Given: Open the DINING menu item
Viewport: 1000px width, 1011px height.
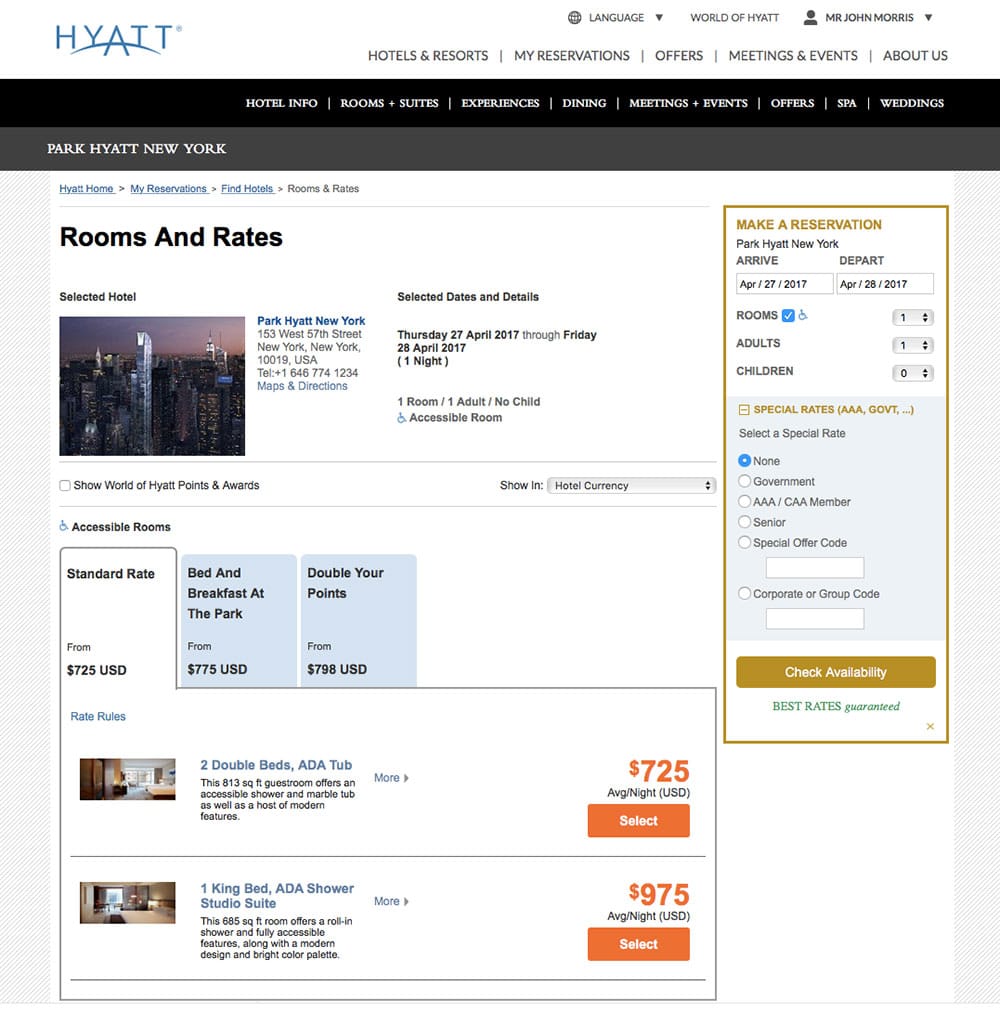Looking at the screenshot, I should [x=583, y=103].
